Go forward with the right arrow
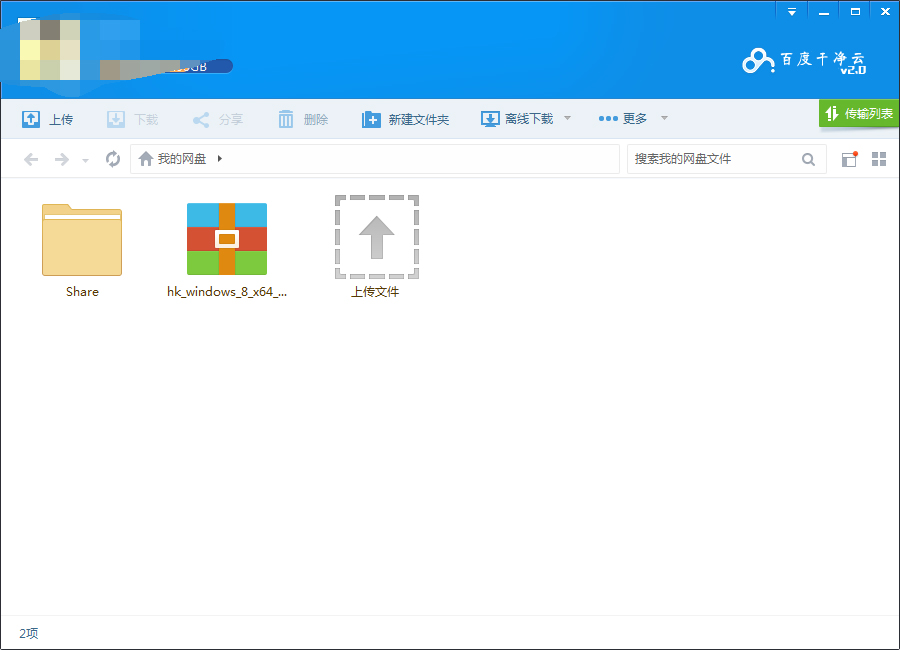The height and width of the screenshot is (650, 900). click(61, 159)
